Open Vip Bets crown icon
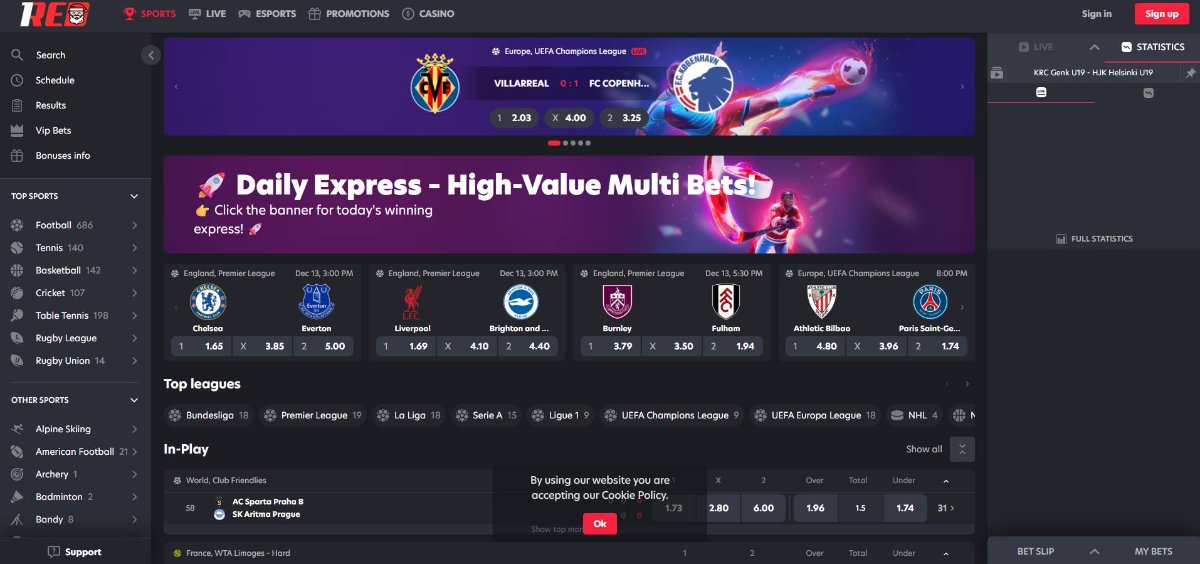1200x564 pixels. [x=16, y=130]
